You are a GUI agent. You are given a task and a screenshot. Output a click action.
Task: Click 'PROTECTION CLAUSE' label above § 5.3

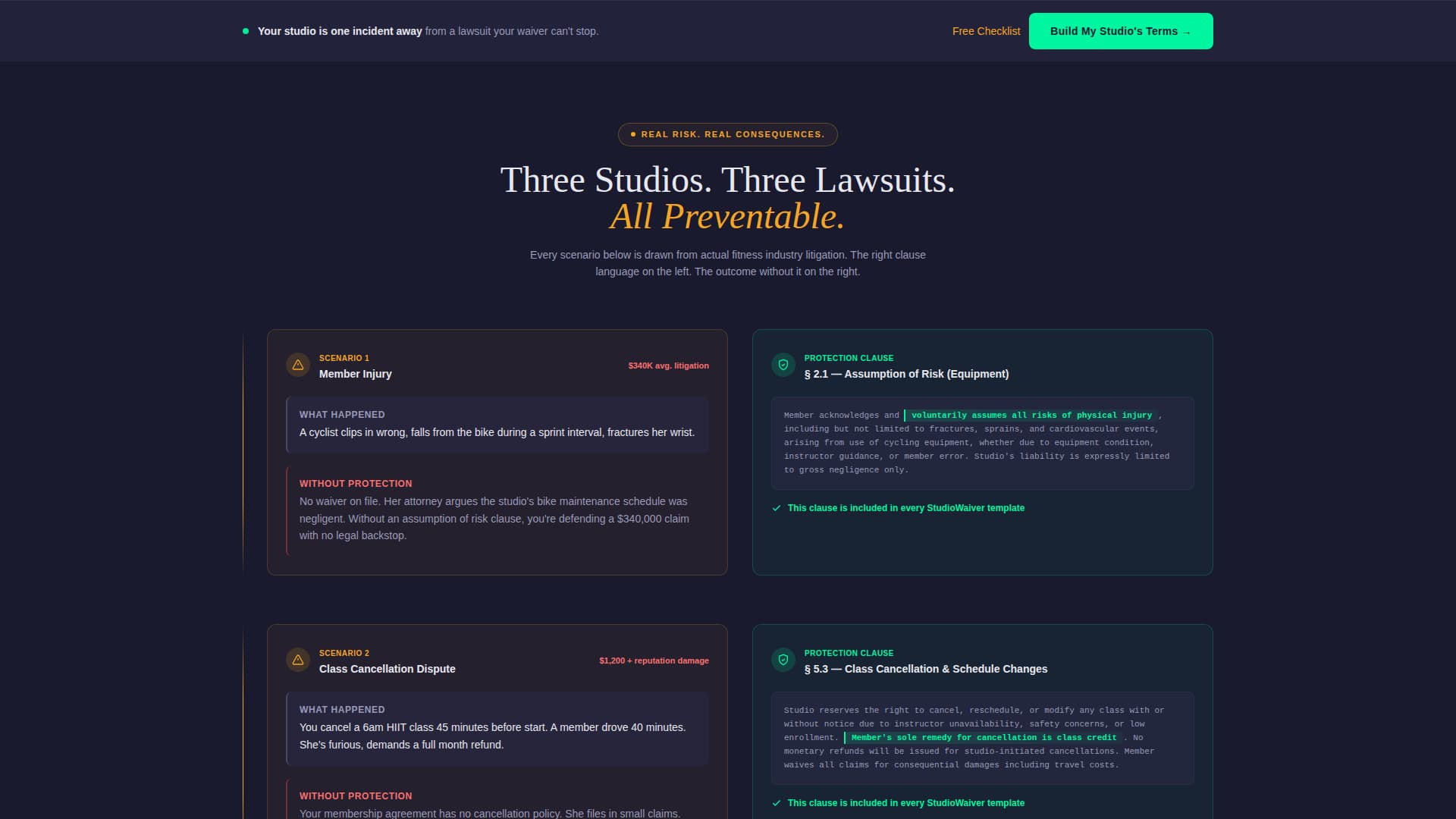tap(849, 653)
